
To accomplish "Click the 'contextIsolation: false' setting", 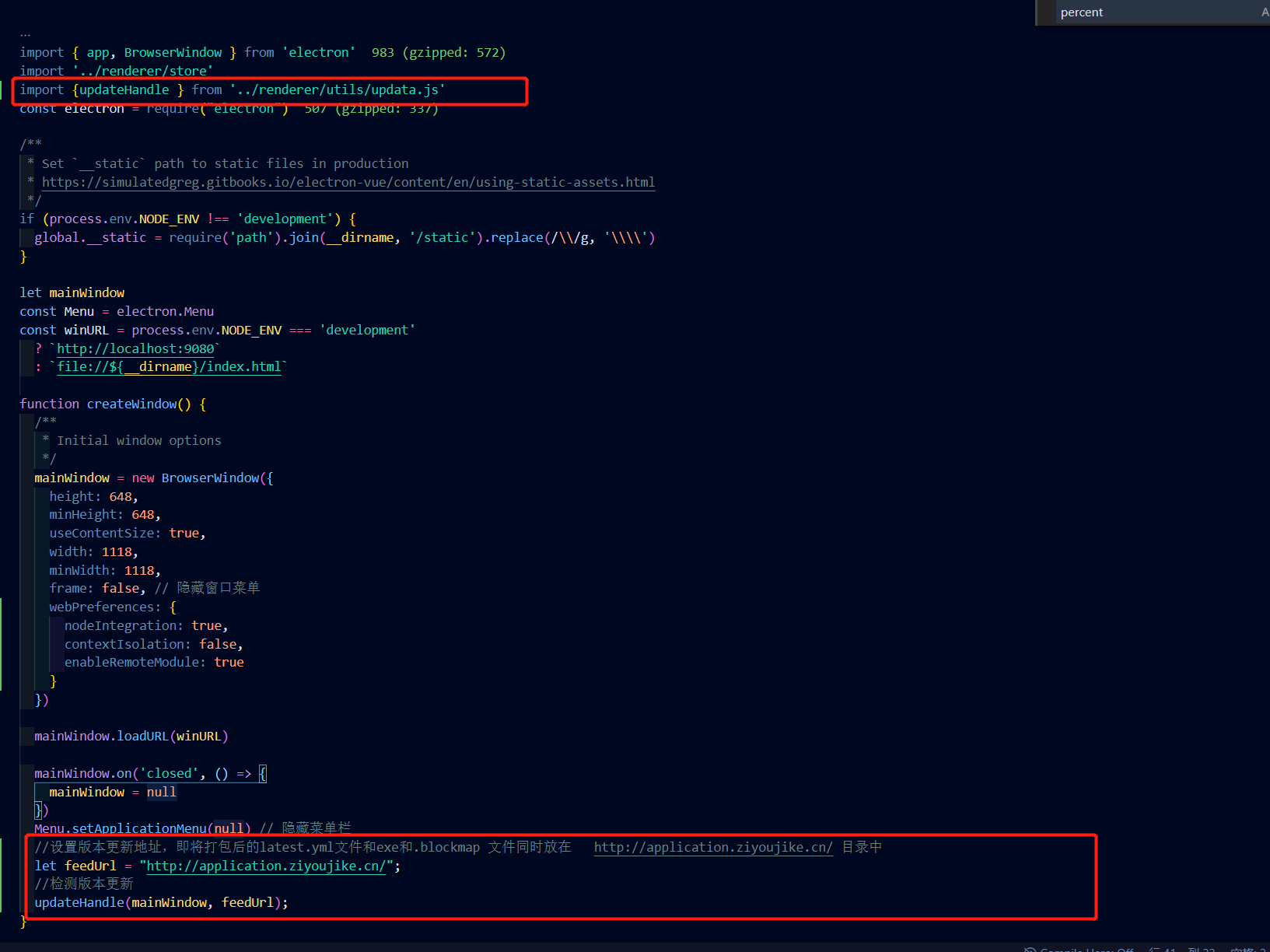I will tap(151, 644).
